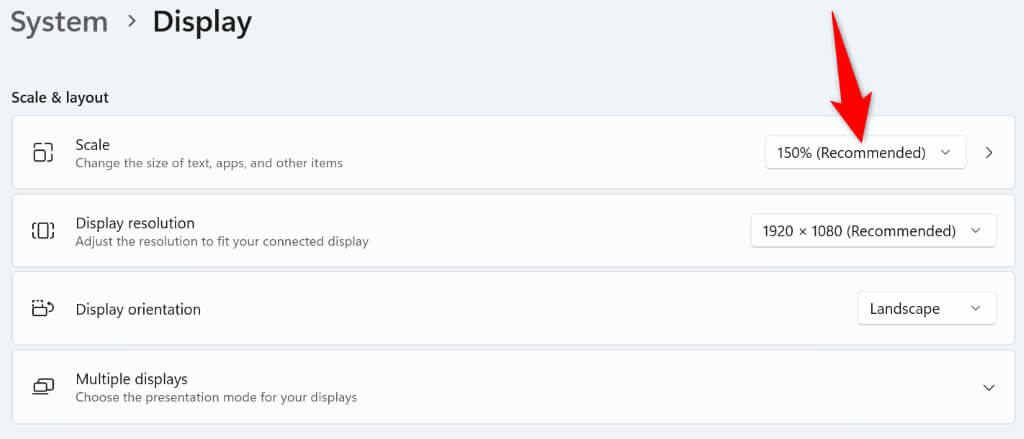
Task: Select the Scale setting label
Action: point(93,145)
